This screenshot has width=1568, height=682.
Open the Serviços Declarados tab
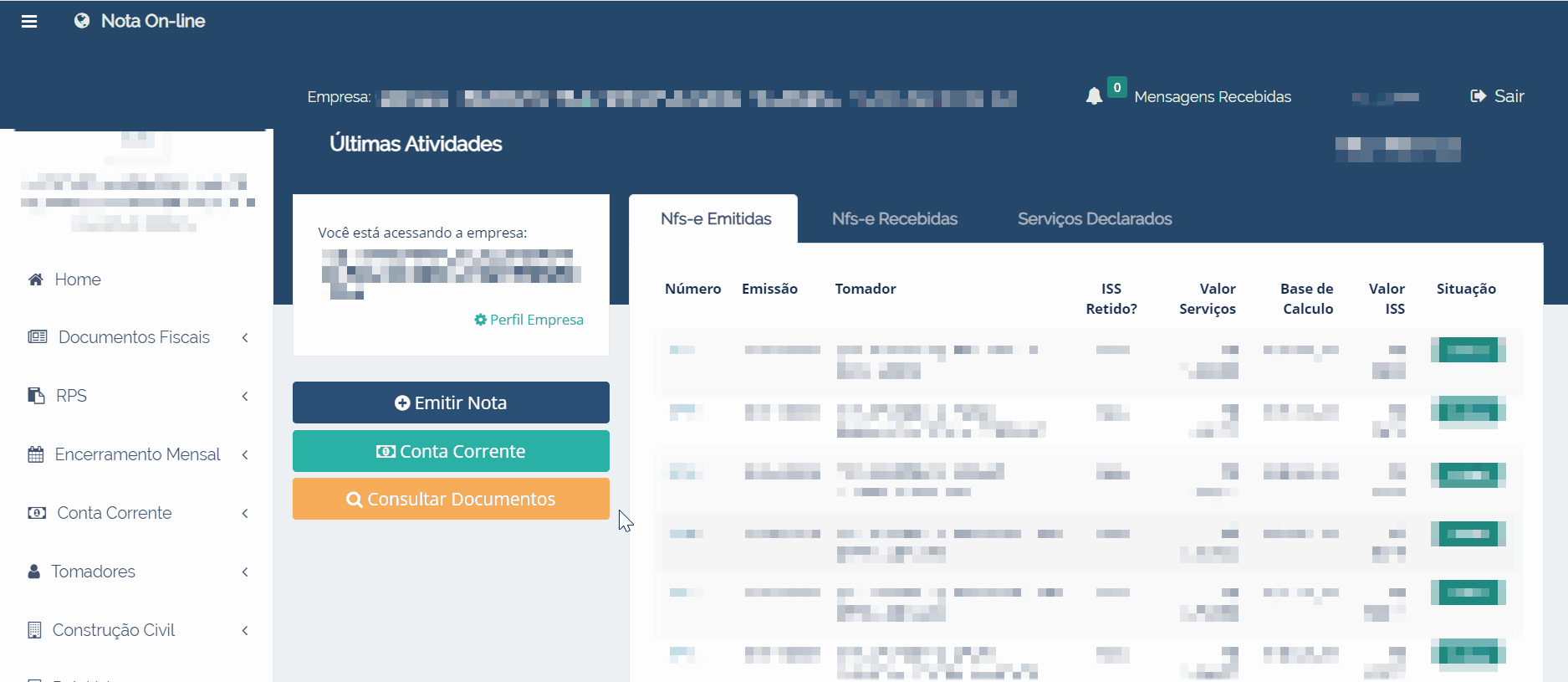(1094, 219)
